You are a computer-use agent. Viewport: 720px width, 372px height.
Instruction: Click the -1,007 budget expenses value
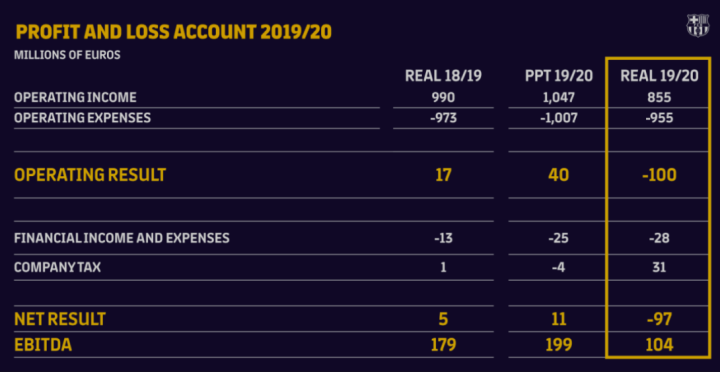point(559,118)
